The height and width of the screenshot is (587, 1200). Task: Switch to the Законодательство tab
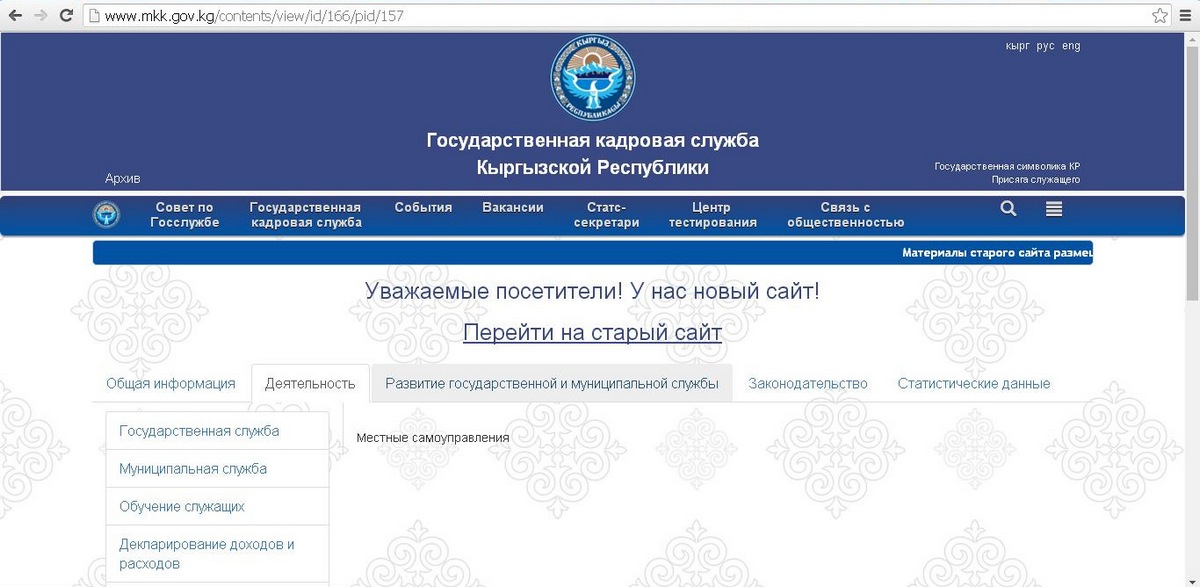coord(807,384)
